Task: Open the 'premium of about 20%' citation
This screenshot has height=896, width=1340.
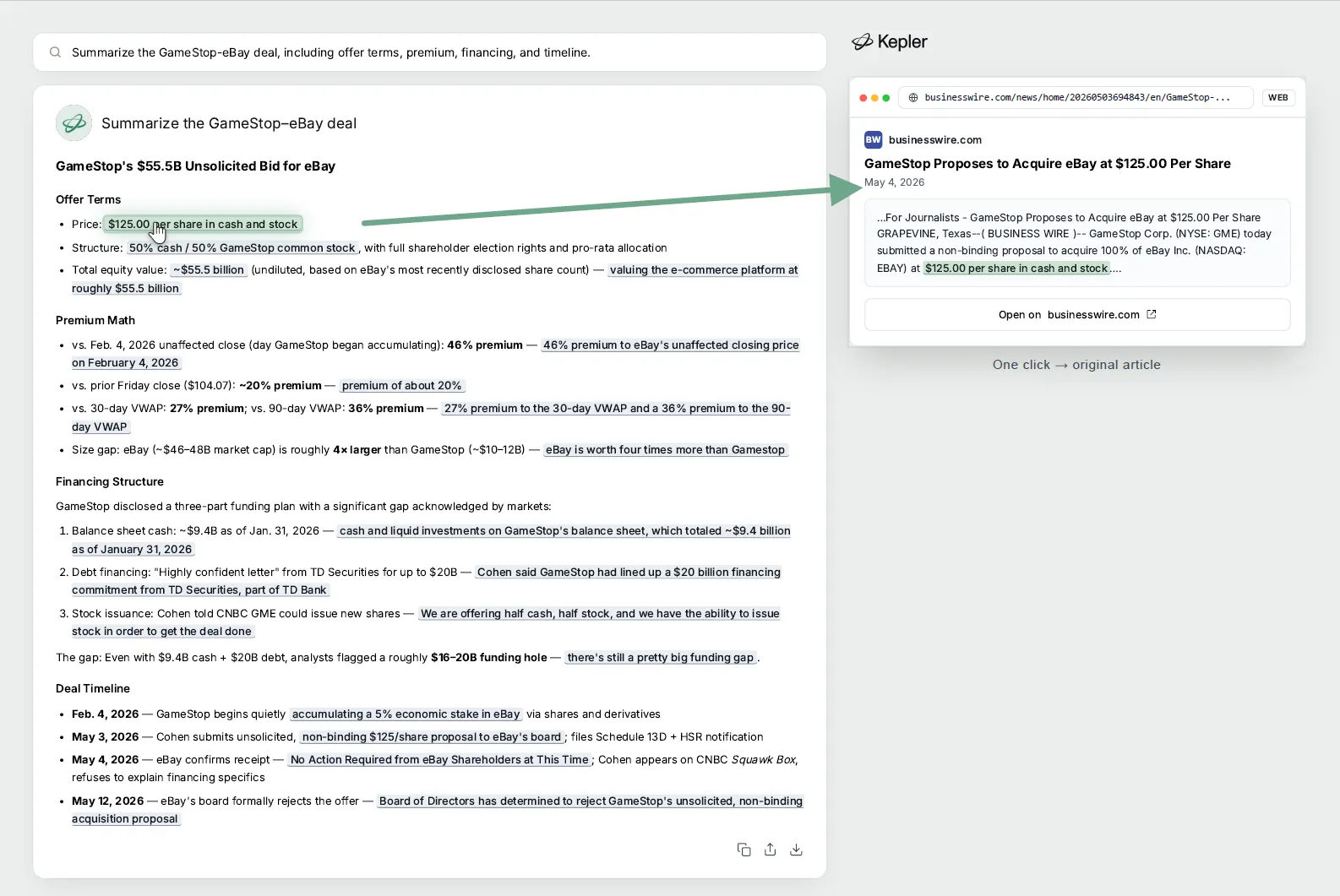Action: (x=402, y=386)
